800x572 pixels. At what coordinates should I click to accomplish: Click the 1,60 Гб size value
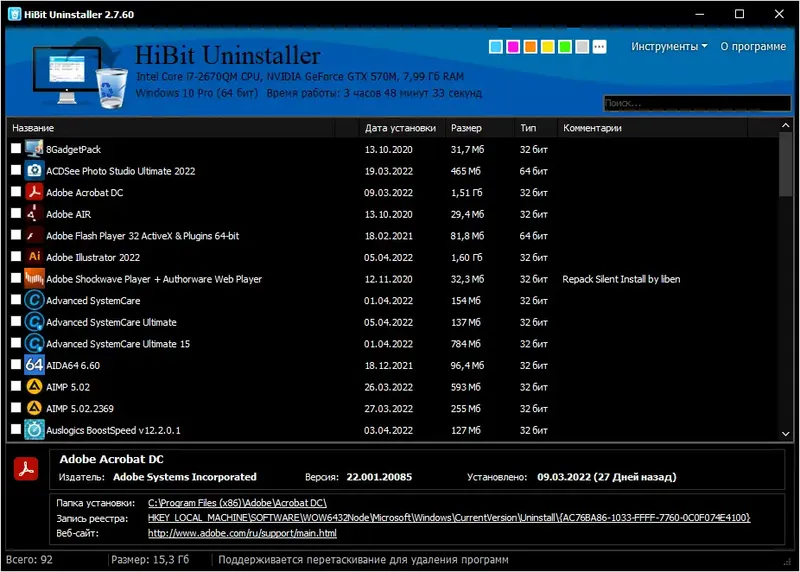[466, 258]
